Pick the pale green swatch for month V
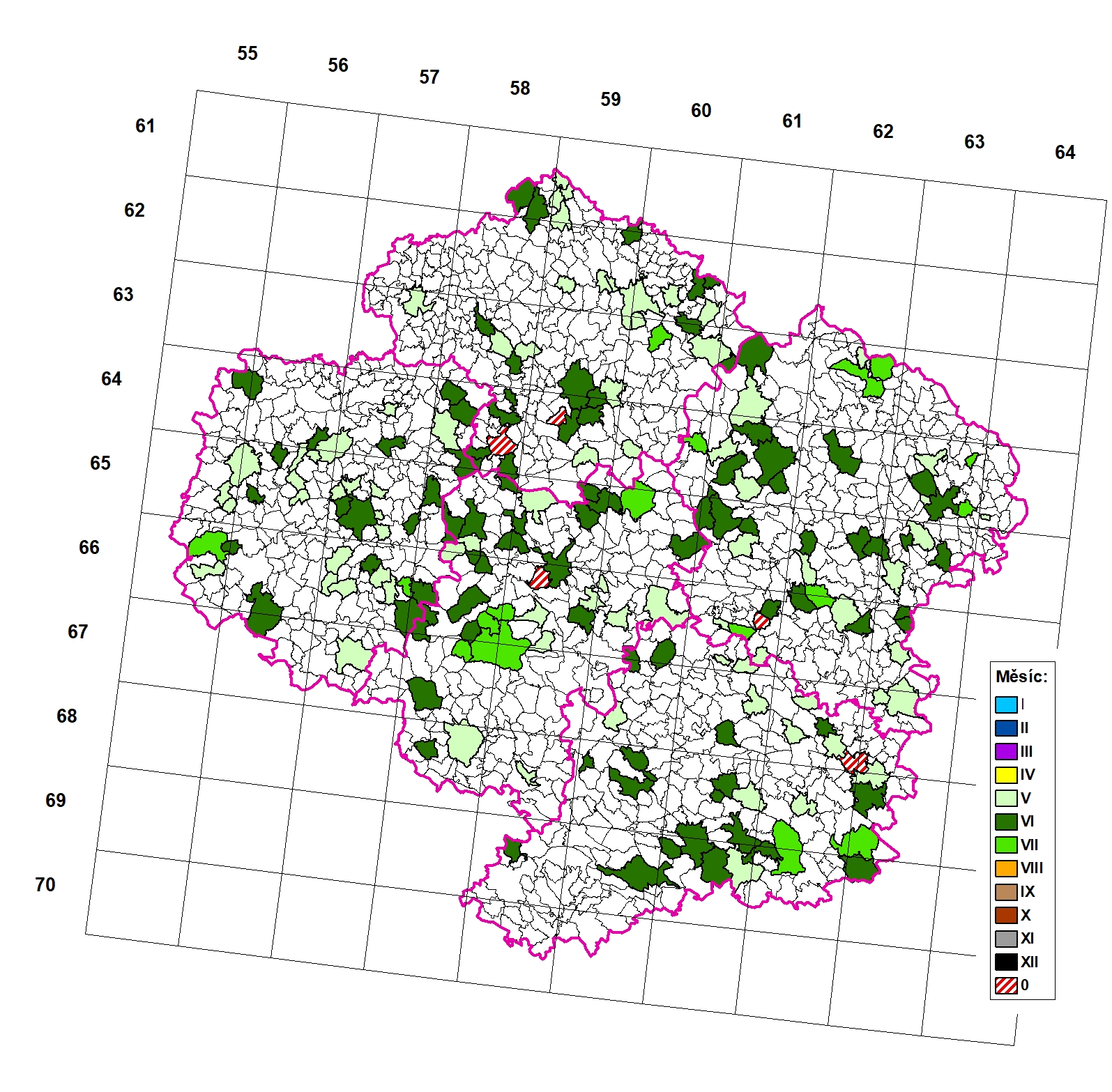The image size is (1112, 1092). coord(1006,798)
